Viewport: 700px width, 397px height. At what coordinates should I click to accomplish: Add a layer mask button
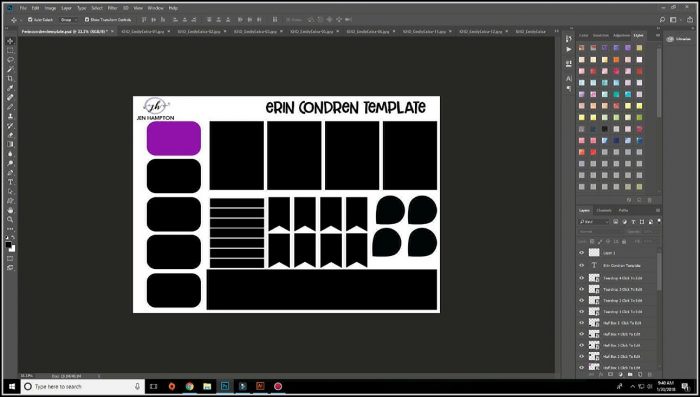point(611,374)
